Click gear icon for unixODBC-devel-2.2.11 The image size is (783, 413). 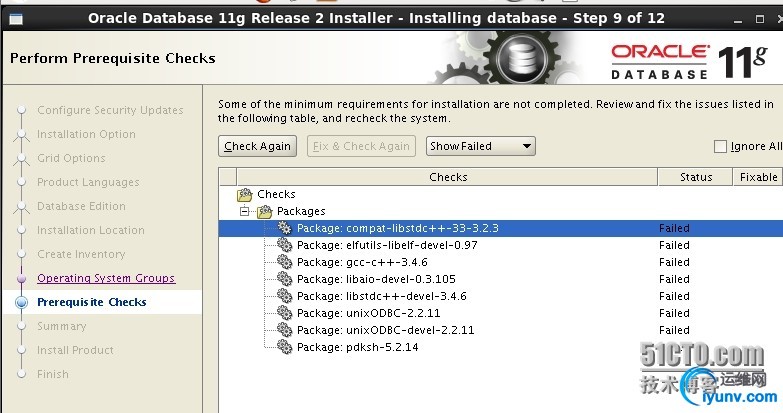point(285,330)
